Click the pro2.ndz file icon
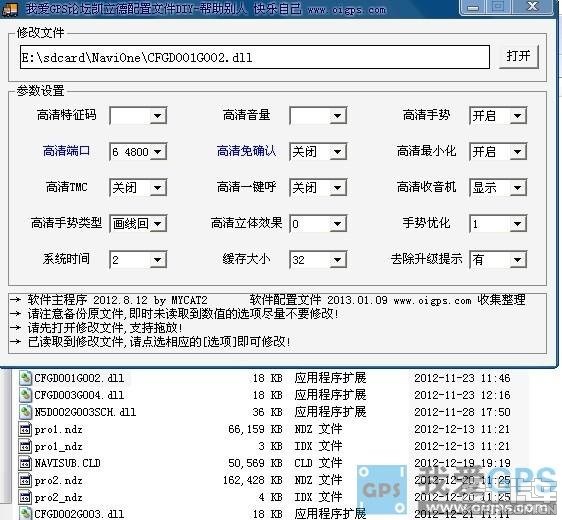Viewport: 562px width, 520px height. 25,480
